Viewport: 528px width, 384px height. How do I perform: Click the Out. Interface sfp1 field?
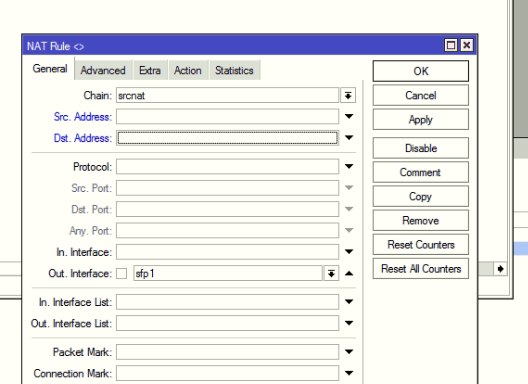[228, 273]
